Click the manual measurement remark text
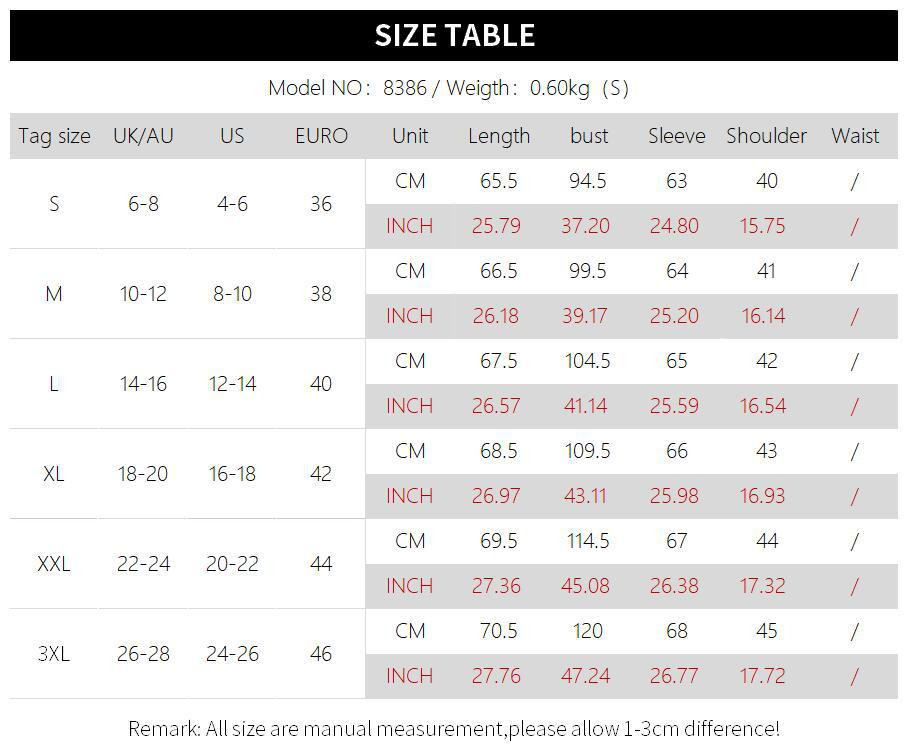 coord(454,728)
